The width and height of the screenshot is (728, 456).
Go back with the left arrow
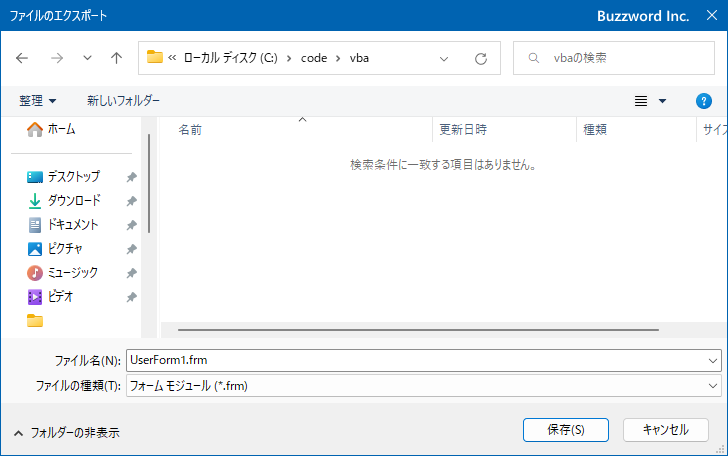[x=22, y=58]
